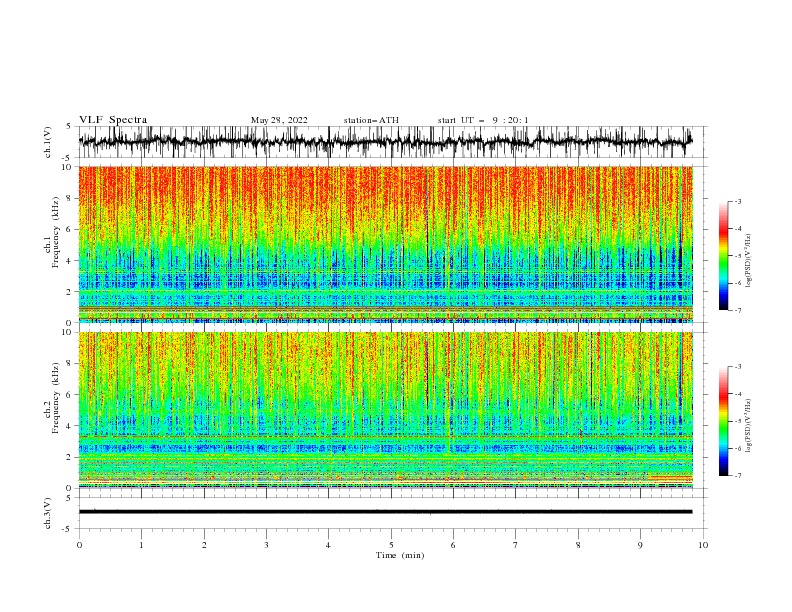Click the time axis tick label "3"

pos(266,545)
